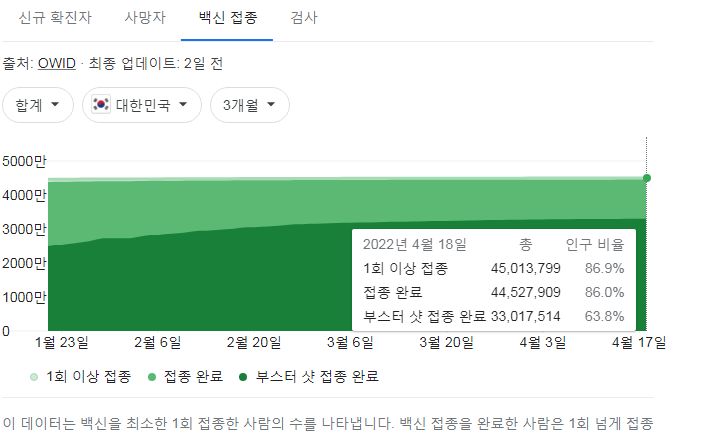
Task: Click the 4000만 y-axis label
Action: pos(24,195)
